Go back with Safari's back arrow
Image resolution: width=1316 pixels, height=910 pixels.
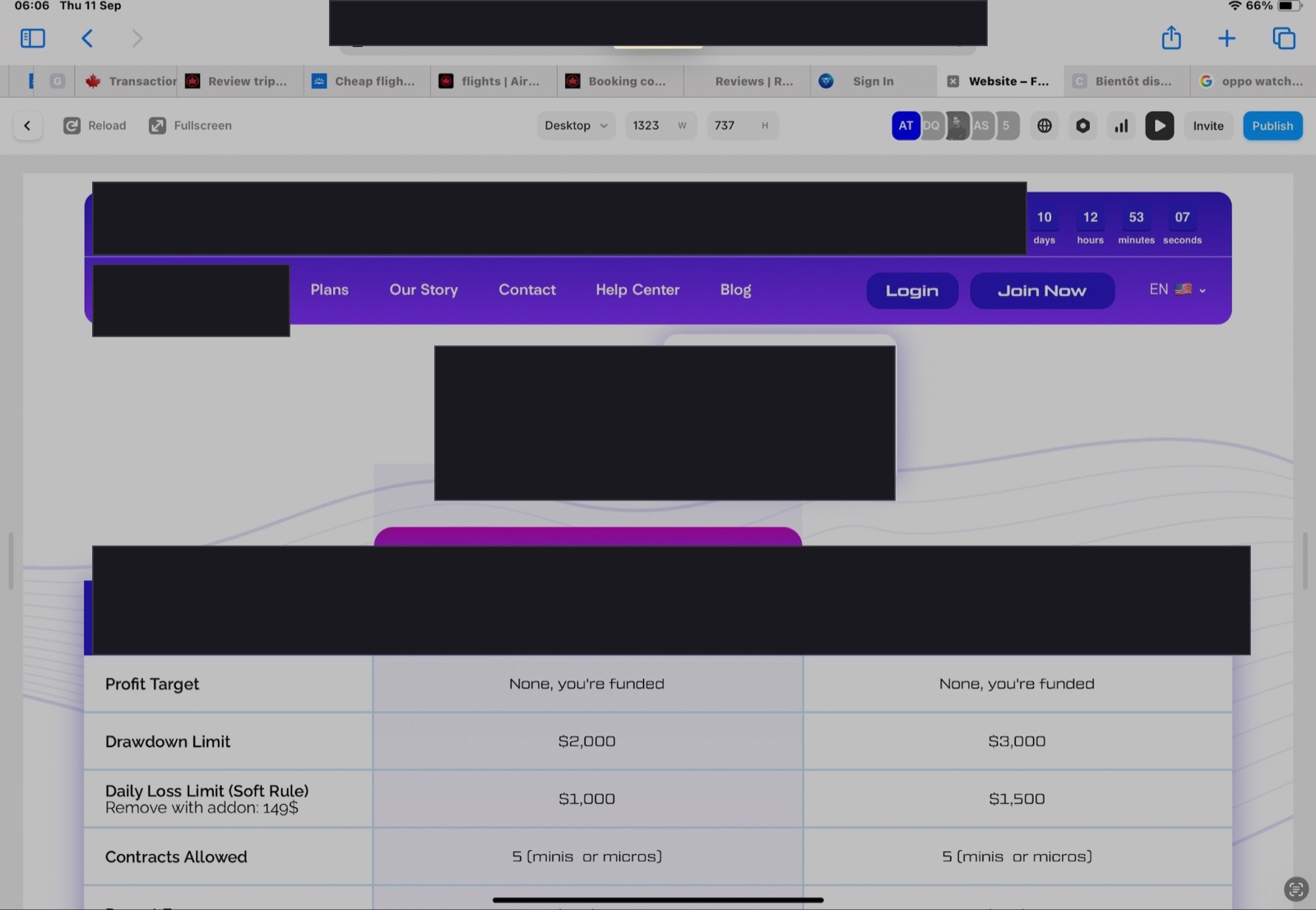(86, 38)
